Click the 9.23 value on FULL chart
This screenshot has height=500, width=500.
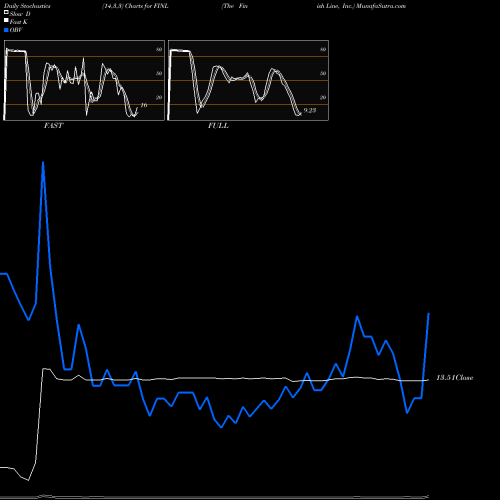310,110
